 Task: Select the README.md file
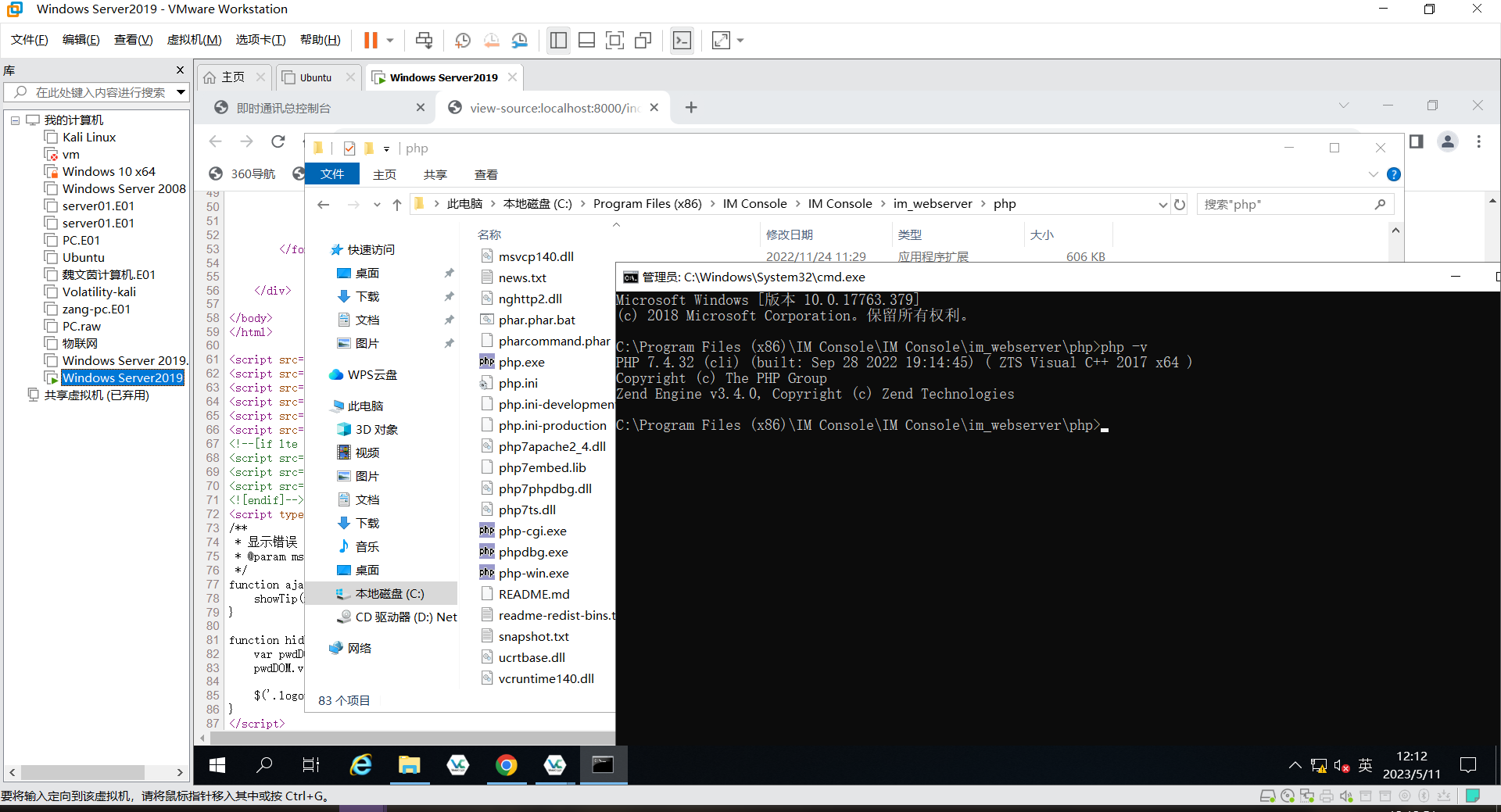tap(525, 595)
